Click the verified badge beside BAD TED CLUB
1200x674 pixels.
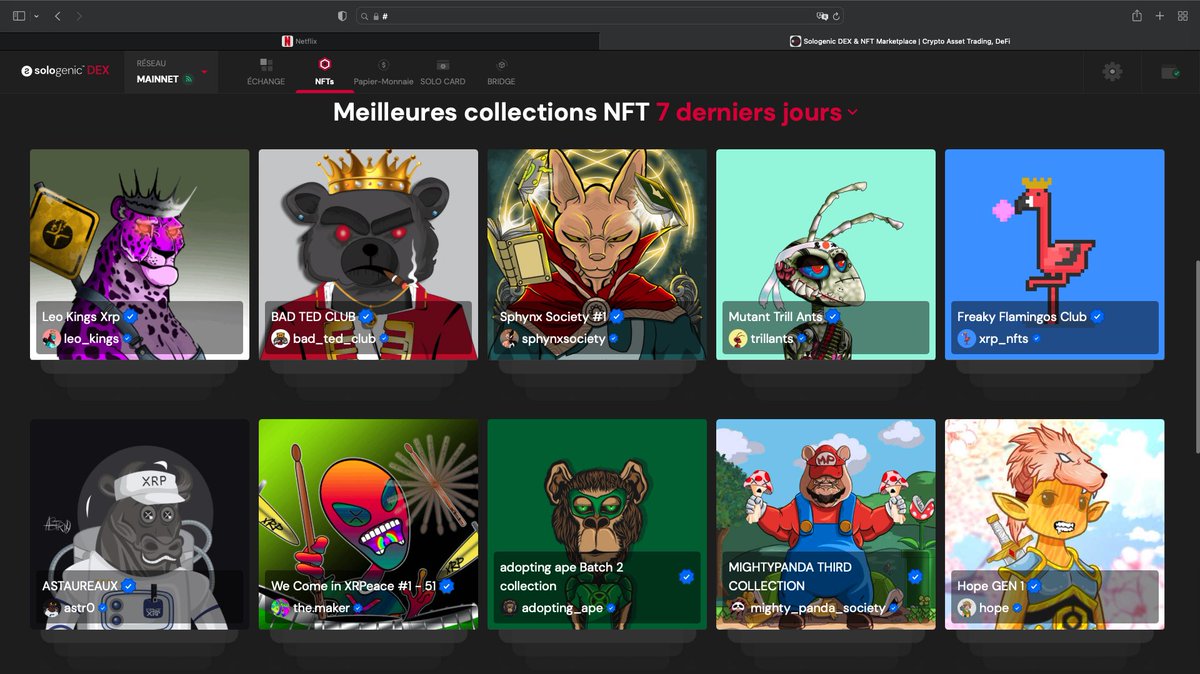click(x=366, y=316)
